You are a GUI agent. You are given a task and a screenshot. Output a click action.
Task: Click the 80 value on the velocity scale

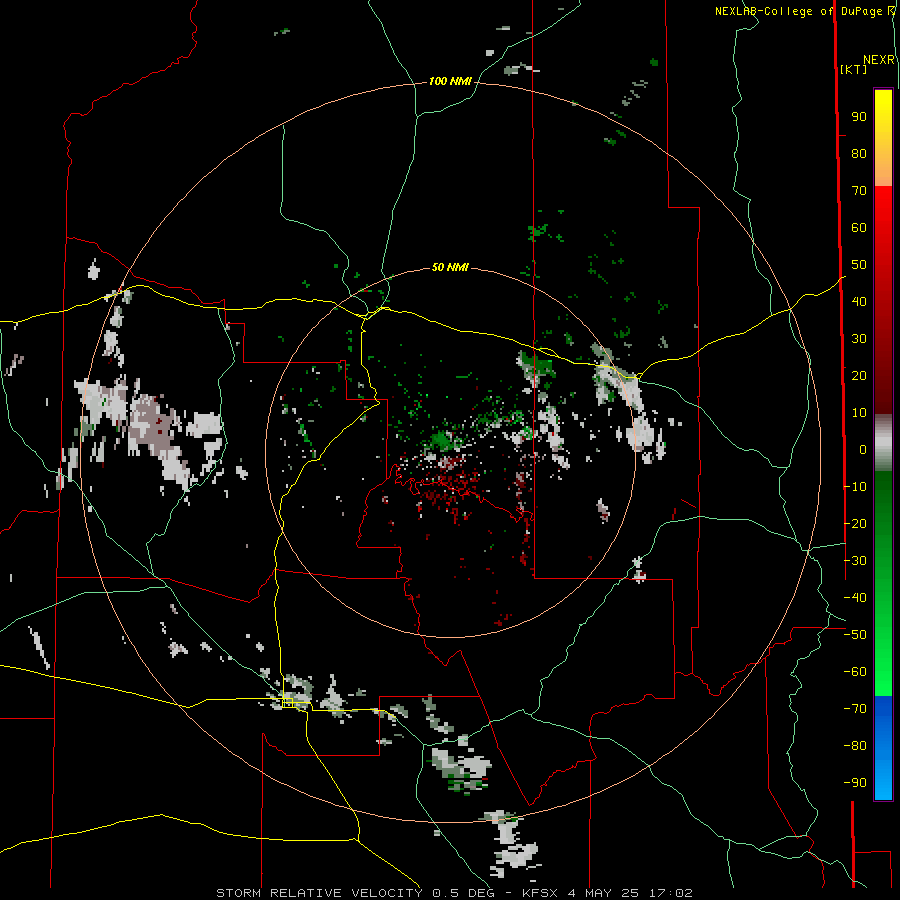coord(859,154)
